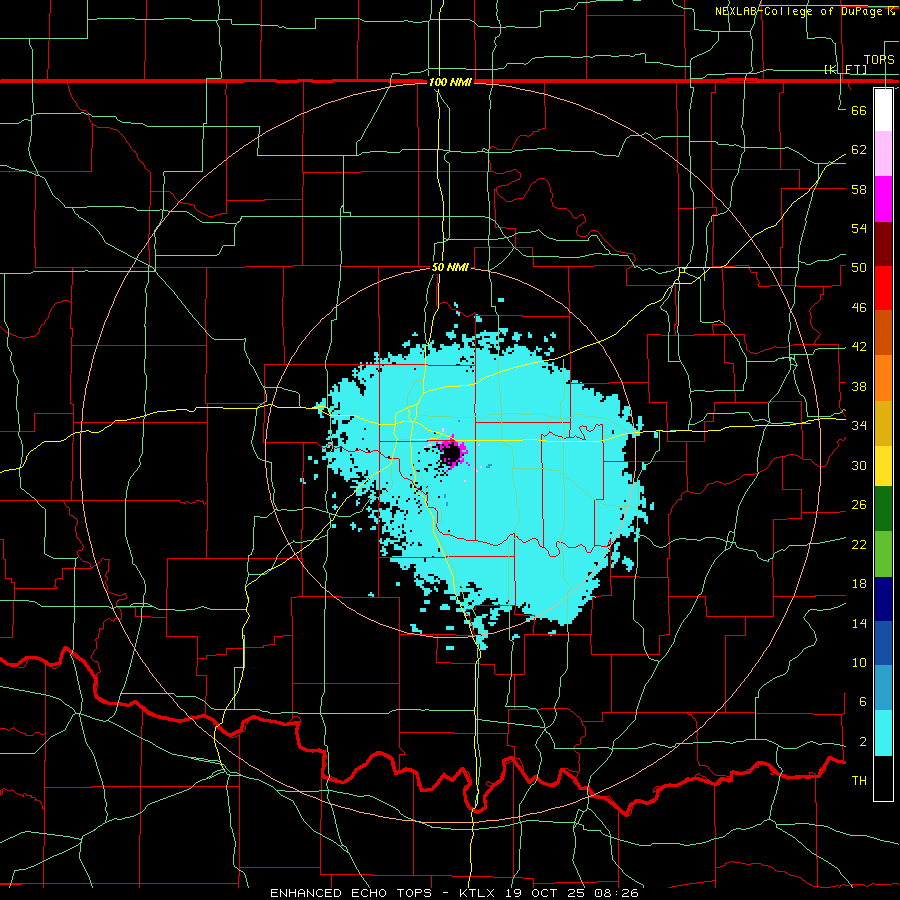900x900 pixels.
Task: Click the dark orange legend swatch
Action: (883, 332)
